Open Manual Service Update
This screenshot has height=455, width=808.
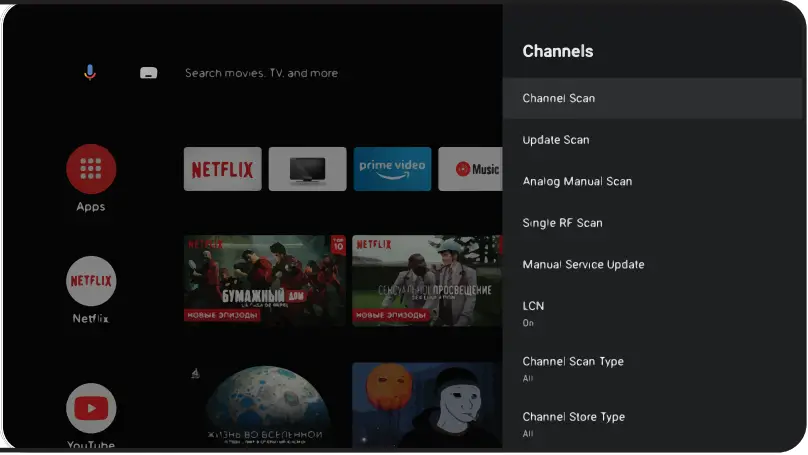point(653,265)
